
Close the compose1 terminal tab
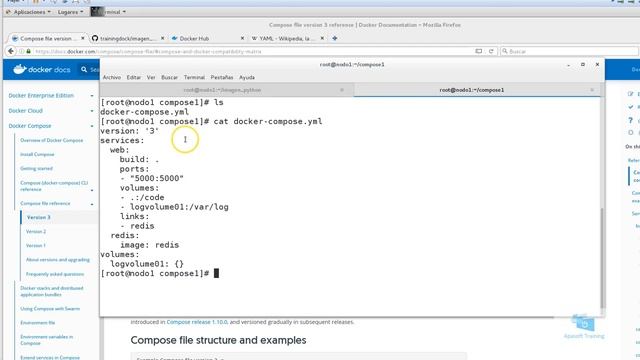pyautogui.click(x=592, y=90)
